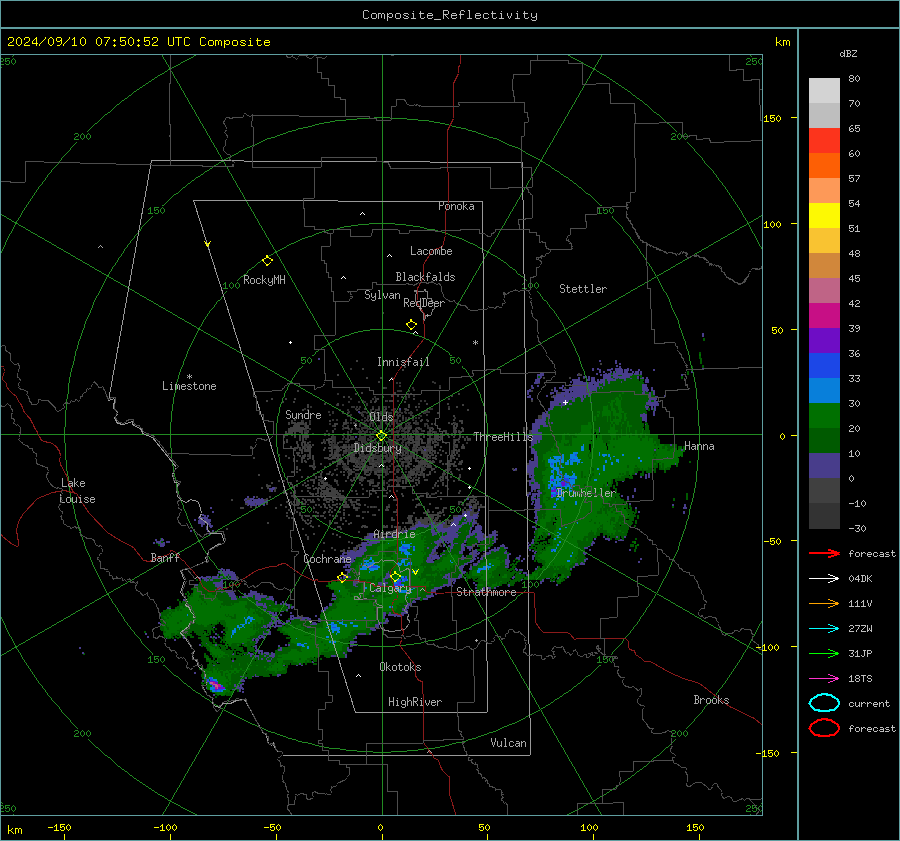Pick the dark orange 57-60 dBZ swatch
The width and height of the screenshot is (900, 841).
tap(824, 165)
